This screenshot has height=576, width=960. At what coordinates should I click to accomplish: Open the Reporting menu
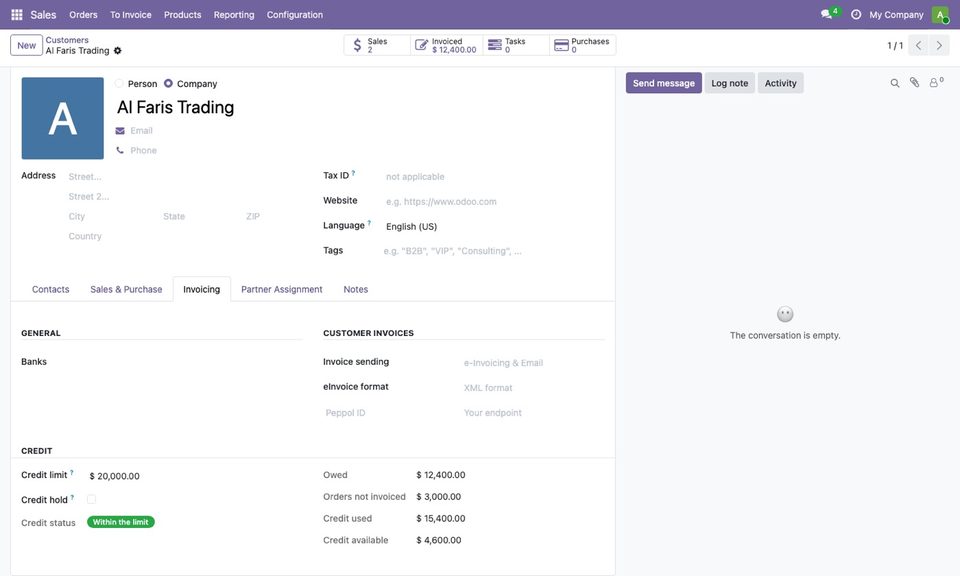point(234,15)
